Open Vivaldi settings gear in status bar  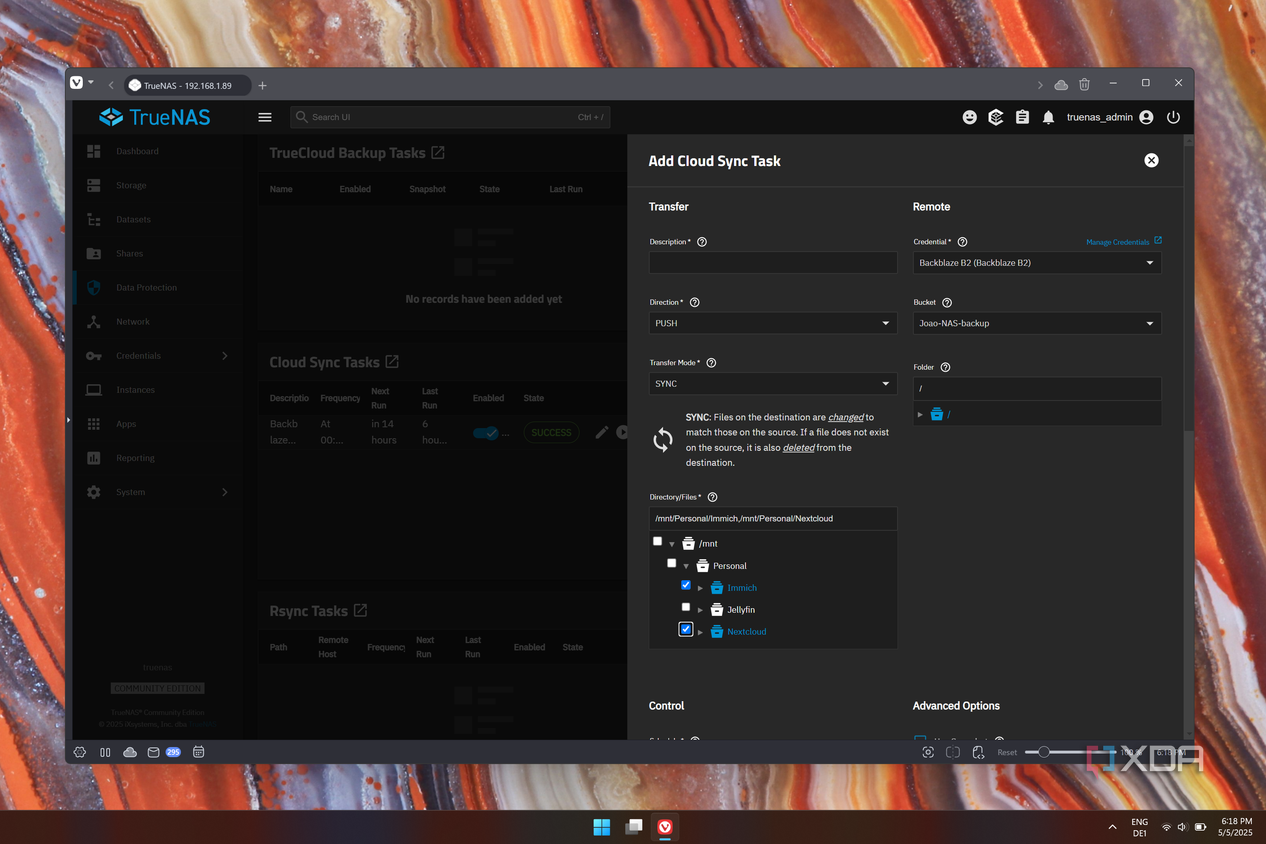tap(80, 752)
